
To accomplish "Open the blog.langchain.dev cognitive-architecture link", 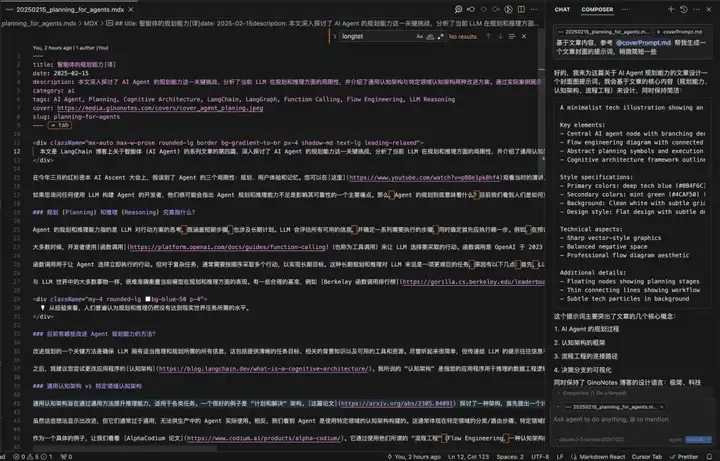I will tap(264, 369).
